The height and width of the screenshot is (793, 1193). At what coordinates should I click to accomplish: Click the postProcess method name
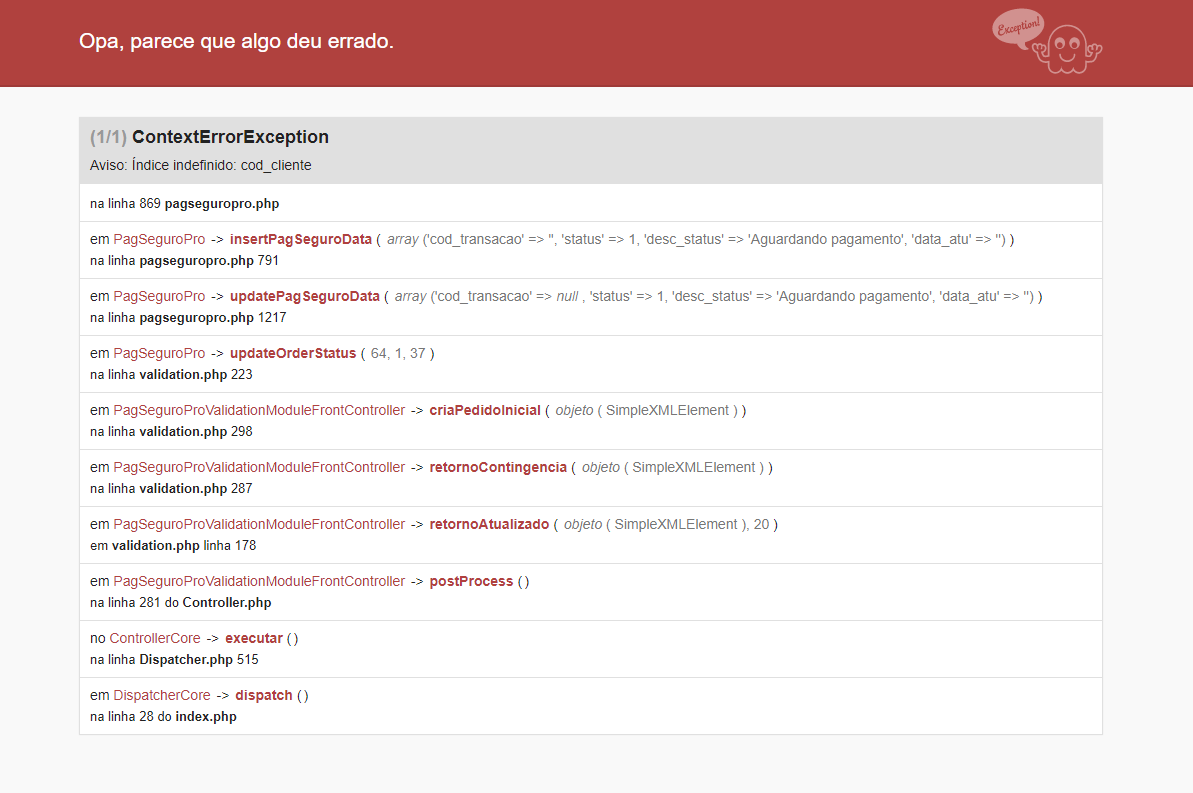(471, 581)
